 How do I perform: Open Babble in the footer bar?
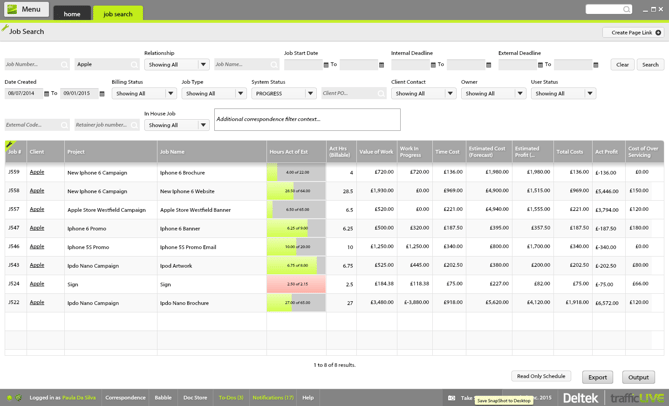[163, 397]
